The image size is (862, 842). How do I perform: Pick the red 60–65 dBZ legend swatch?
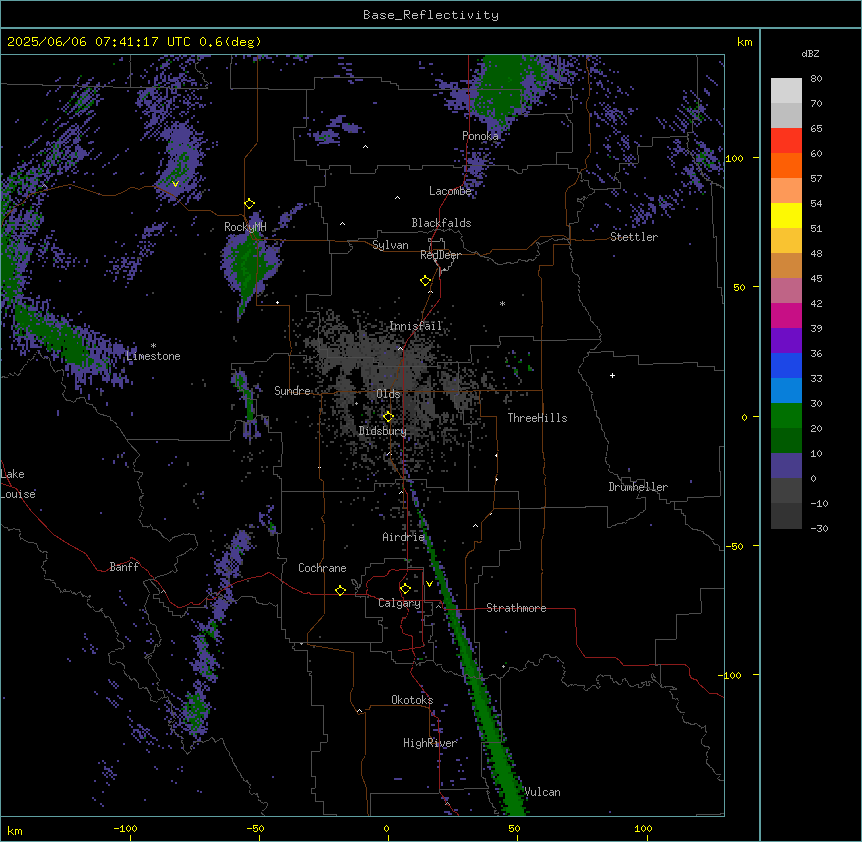tap(786, 140)
